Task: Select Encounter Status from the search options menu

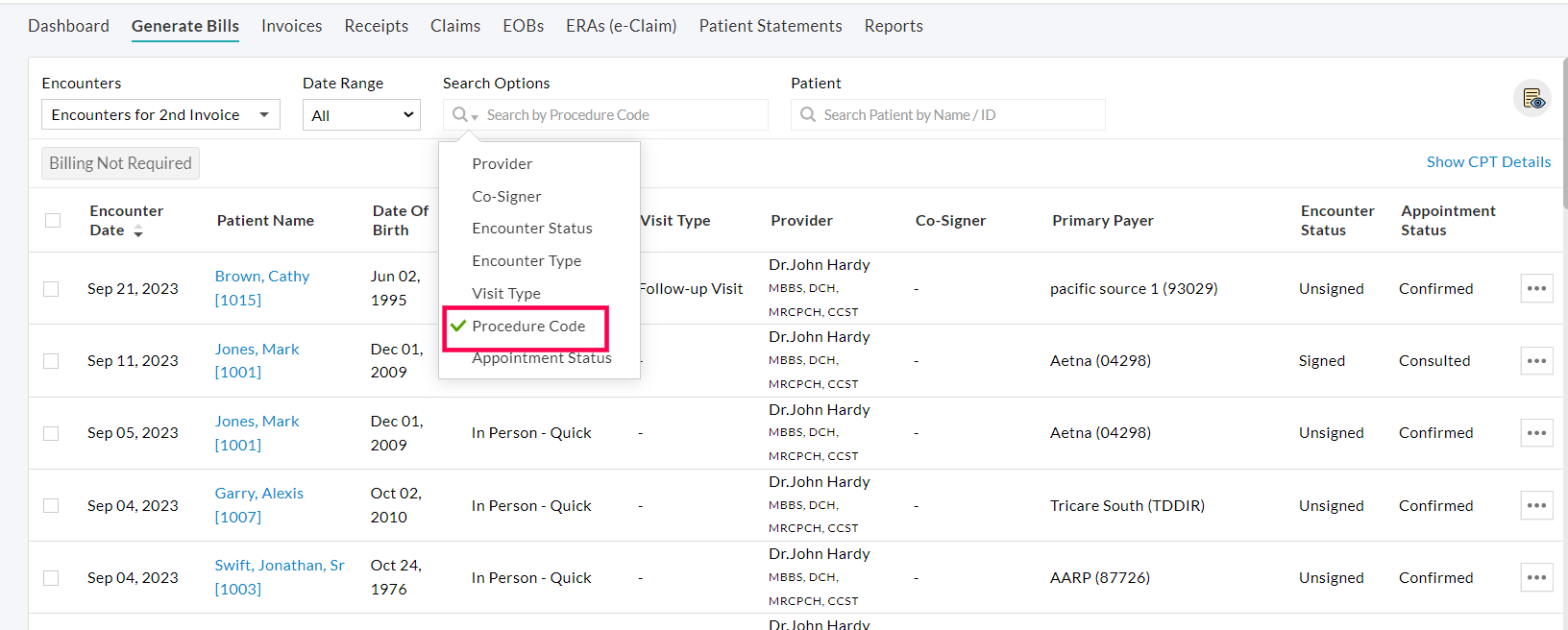Action: pyautogui.click(x=531, y=228)
